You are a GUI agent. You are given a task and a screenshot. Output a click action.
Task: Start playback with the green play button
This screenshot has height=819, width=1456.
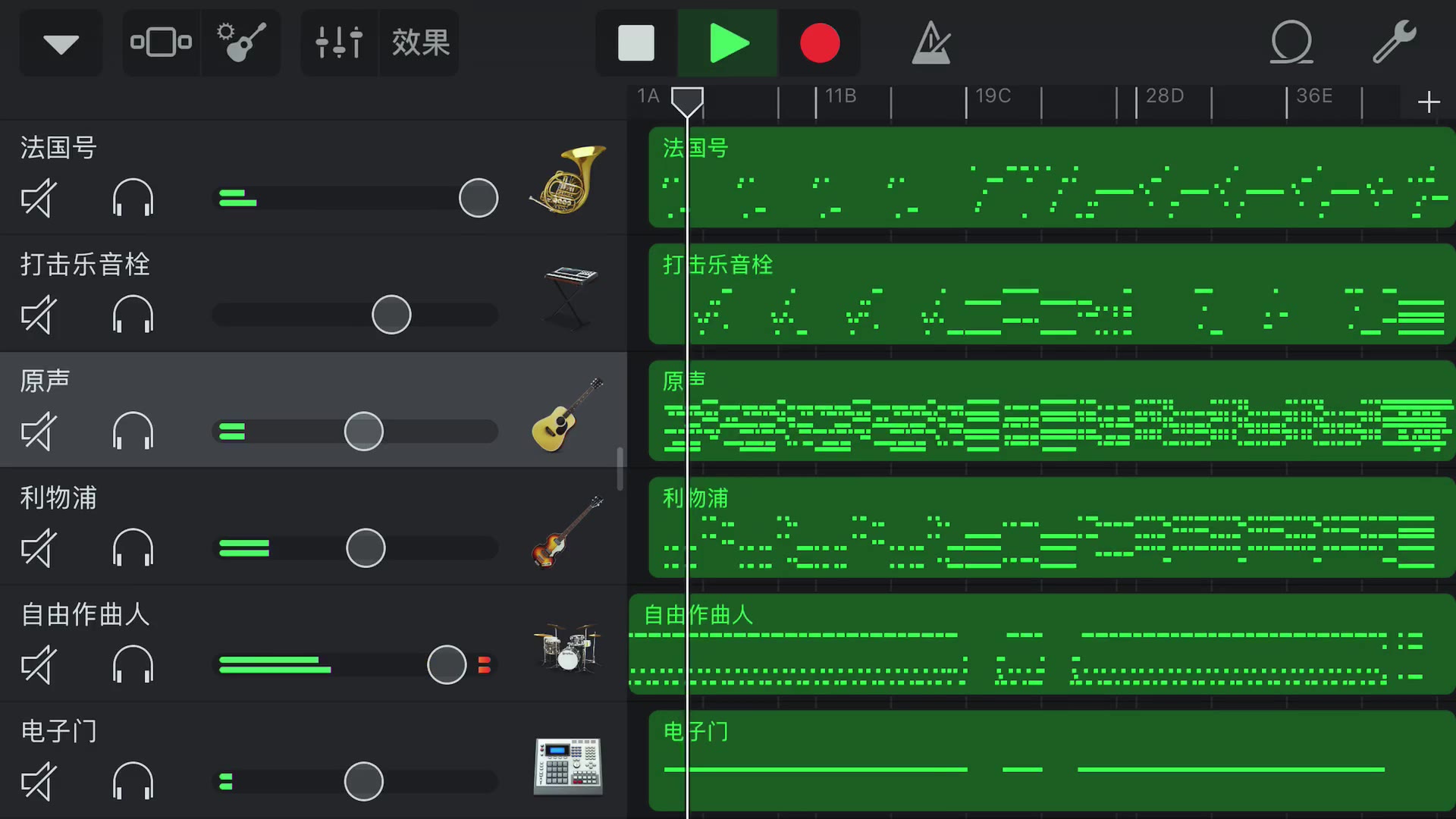click(728, 42)
